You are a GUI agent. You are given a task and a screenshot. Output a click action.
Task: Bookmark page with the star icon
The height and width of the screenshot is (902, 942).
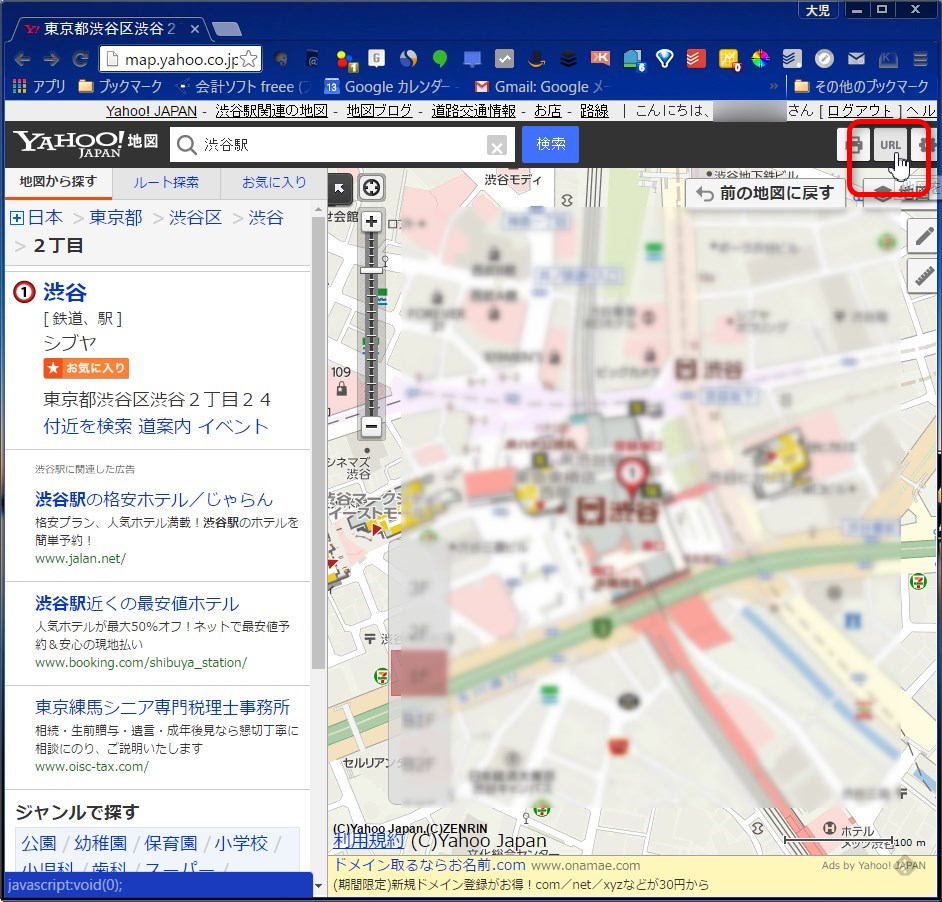pos(249,59)
